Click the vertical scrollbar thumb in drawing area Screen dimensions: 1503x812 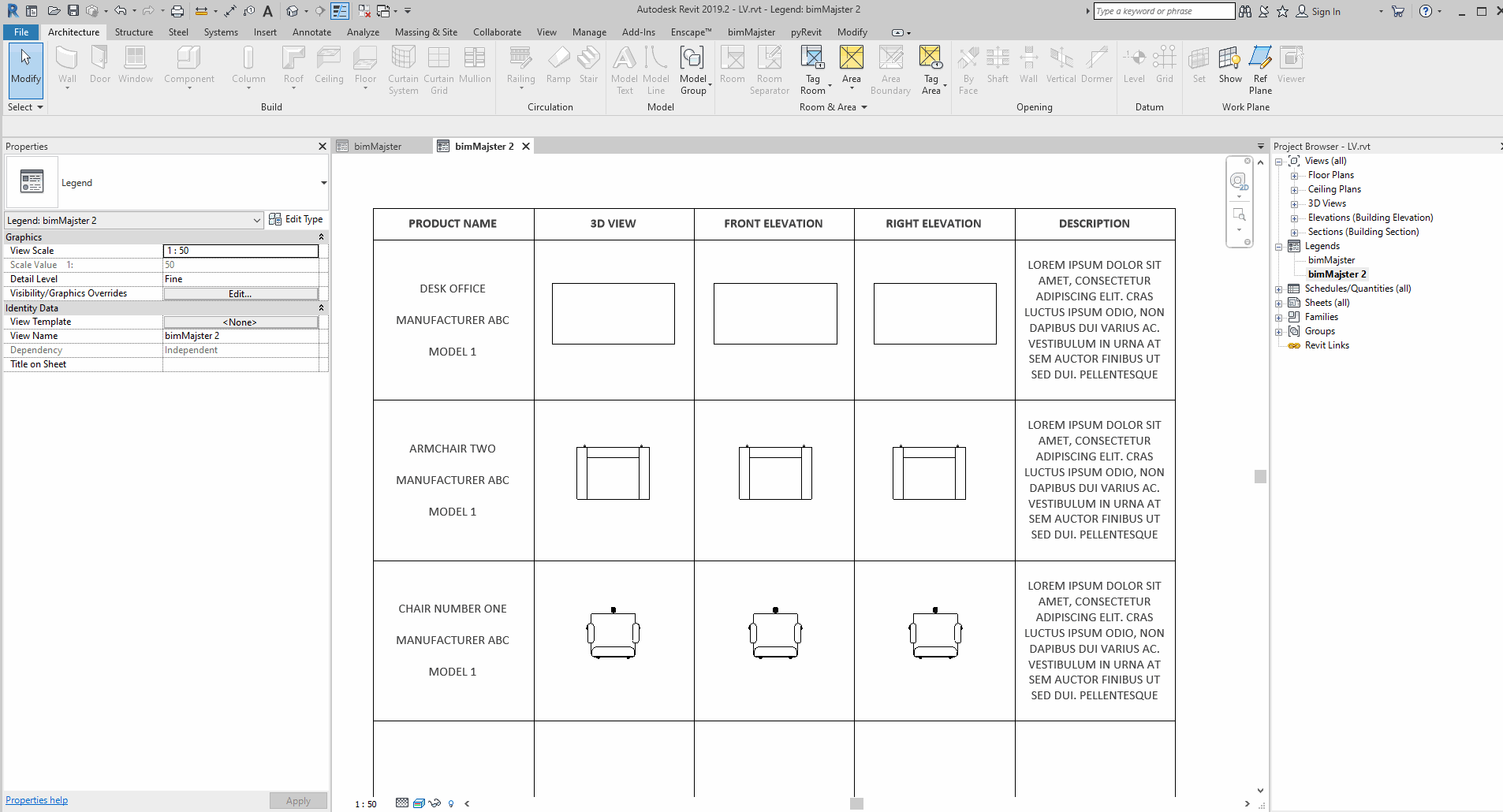point(1260,476)
